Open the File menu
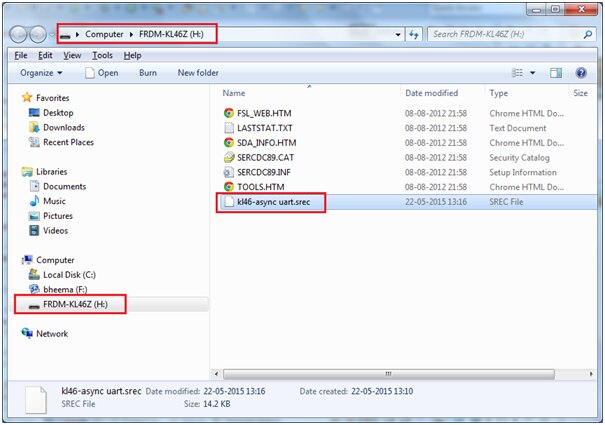605x425 pixels. pyautogui.click(x=21, y=56)
